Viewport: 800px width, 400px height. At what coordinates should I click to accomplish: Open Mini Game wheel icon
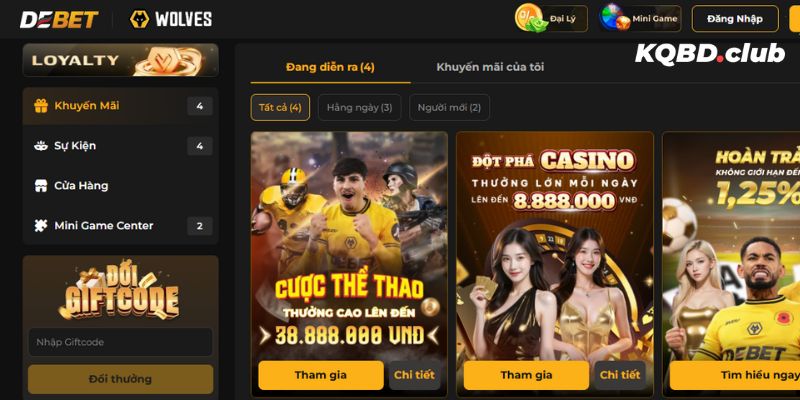615,18
